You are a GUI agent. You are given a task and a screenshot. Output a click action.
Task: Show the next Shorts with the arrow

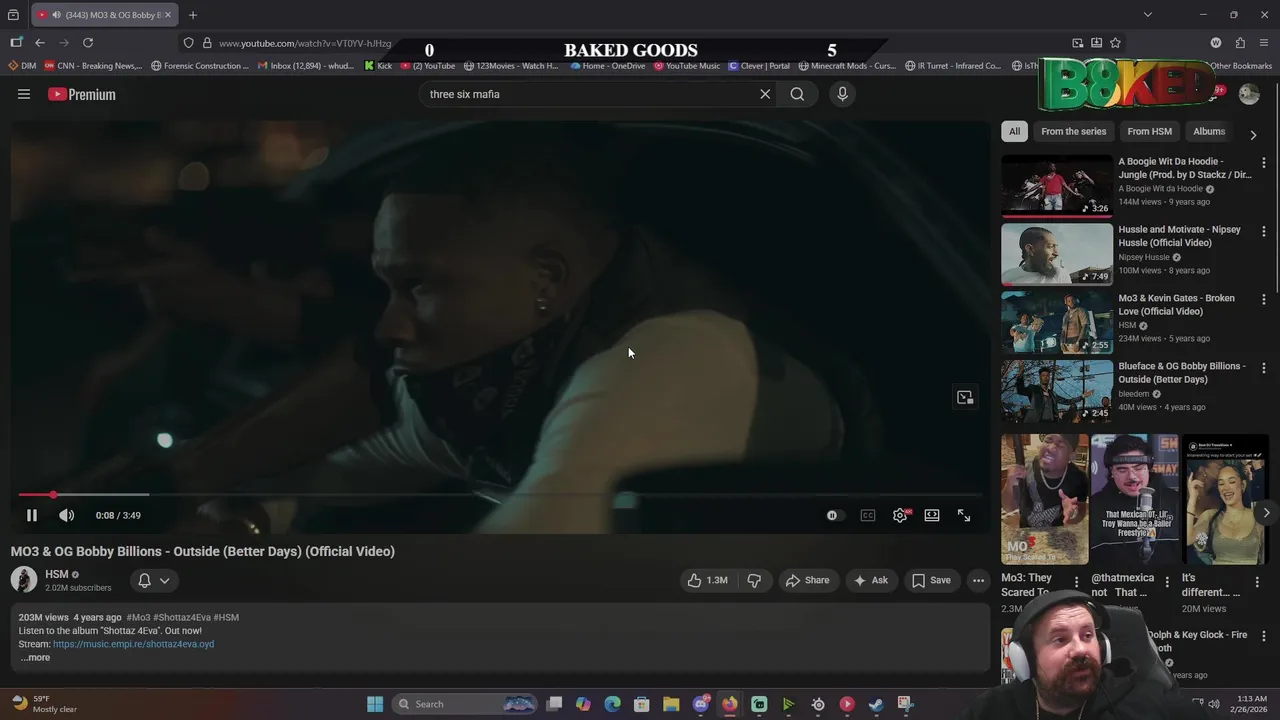1266,513
